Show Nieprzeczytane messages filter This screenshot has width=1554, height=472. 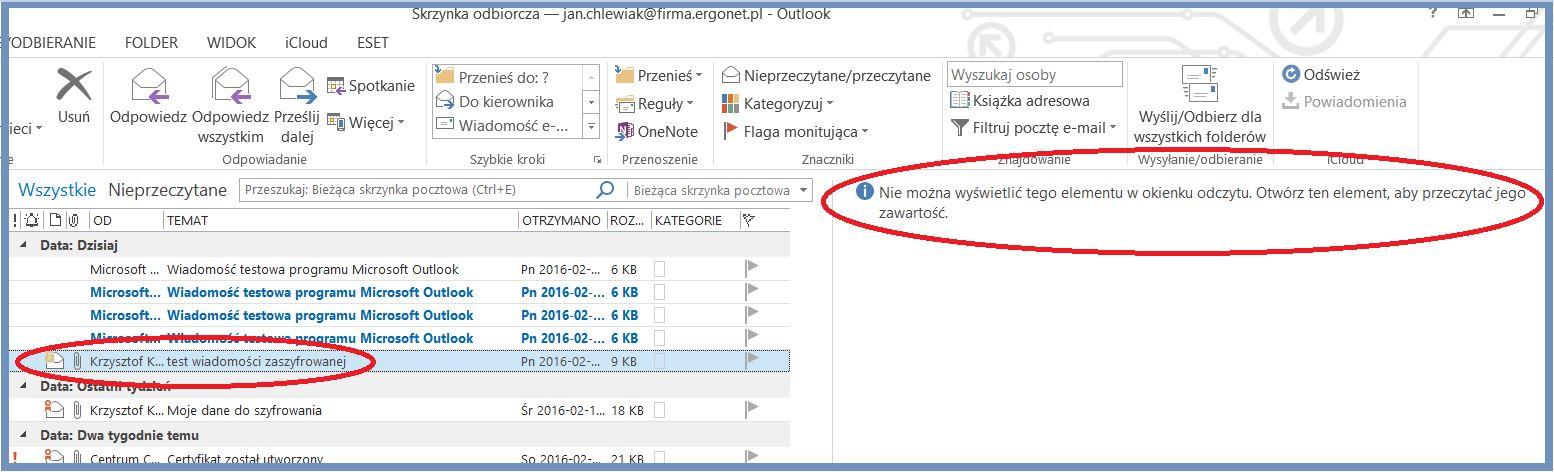[168, 190]
